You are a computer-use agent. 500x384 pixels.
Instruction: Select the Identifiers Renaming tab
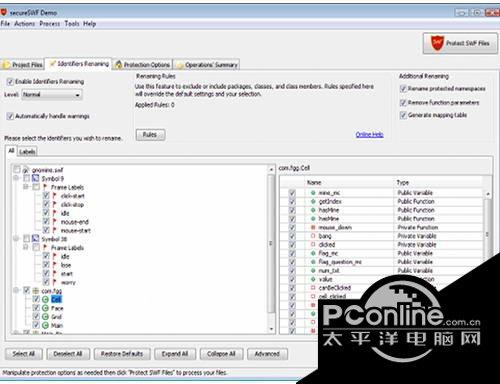(79, 64)
